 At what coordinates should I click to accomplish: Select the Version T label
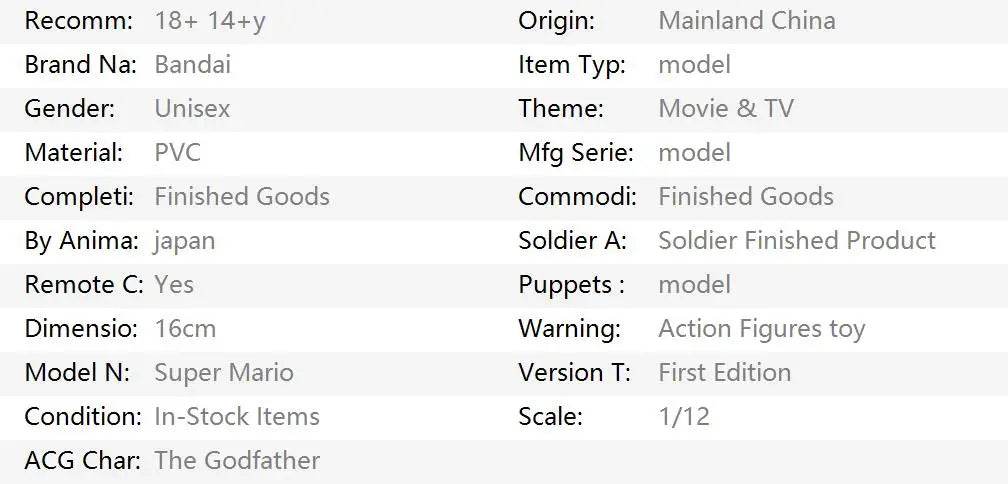pyautogui.click(x=574, y=373)
